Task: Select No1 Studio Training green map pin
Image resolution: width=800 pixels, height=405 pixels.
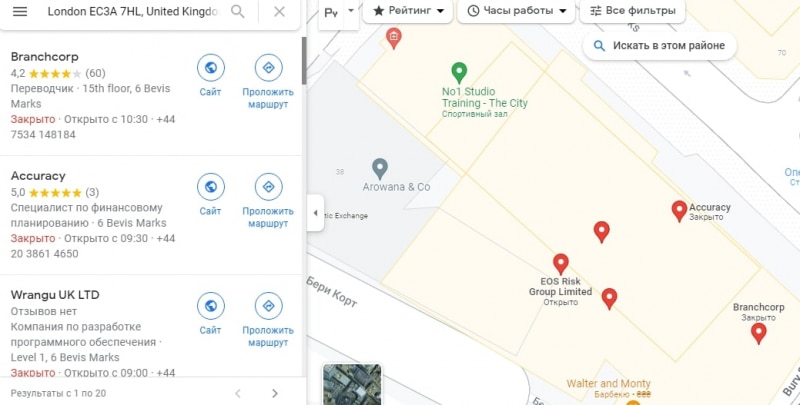Action: coord(459,72)
